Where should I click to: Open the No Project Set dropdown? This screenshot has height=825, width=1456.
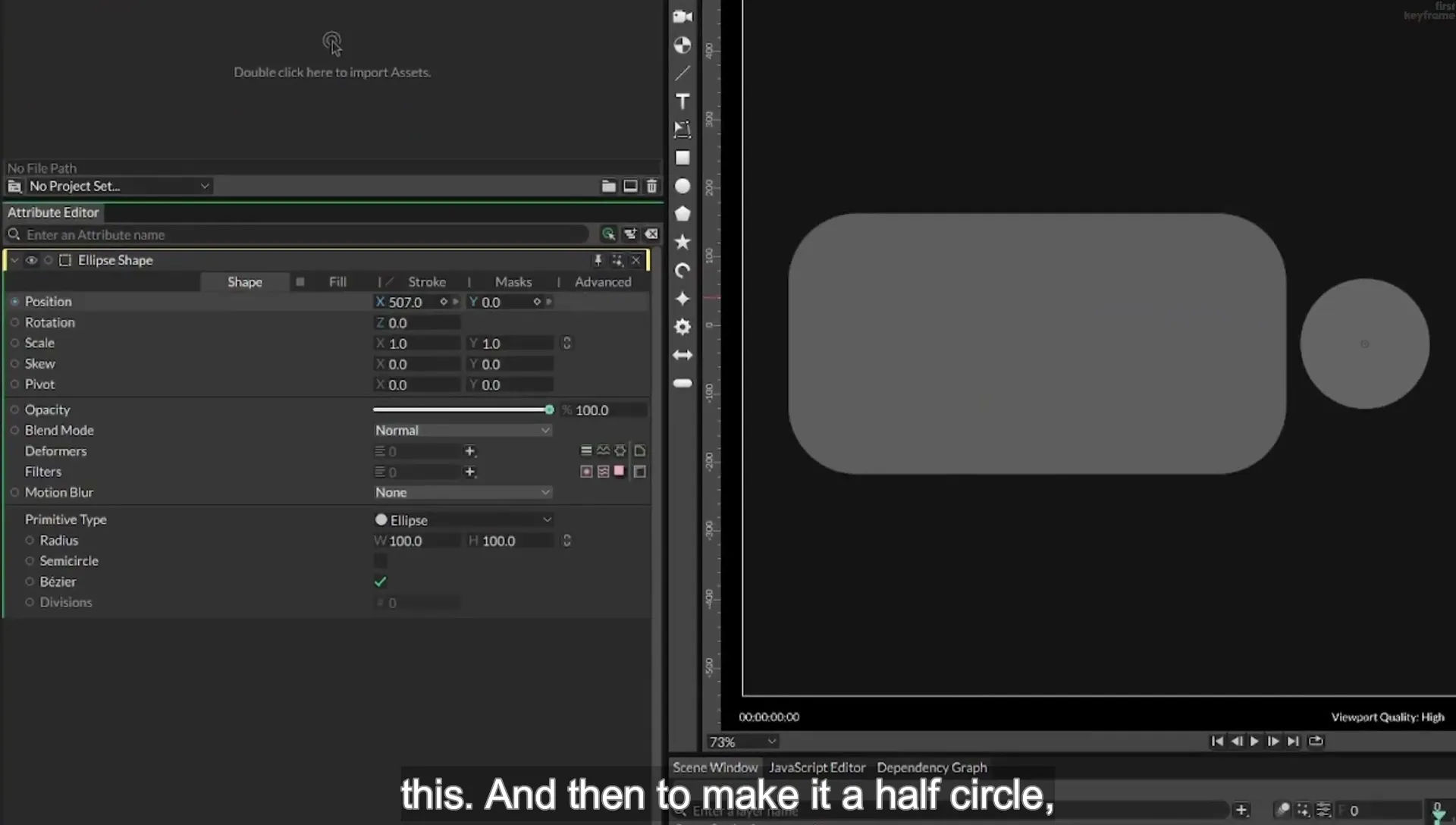[x=118, y=186]
